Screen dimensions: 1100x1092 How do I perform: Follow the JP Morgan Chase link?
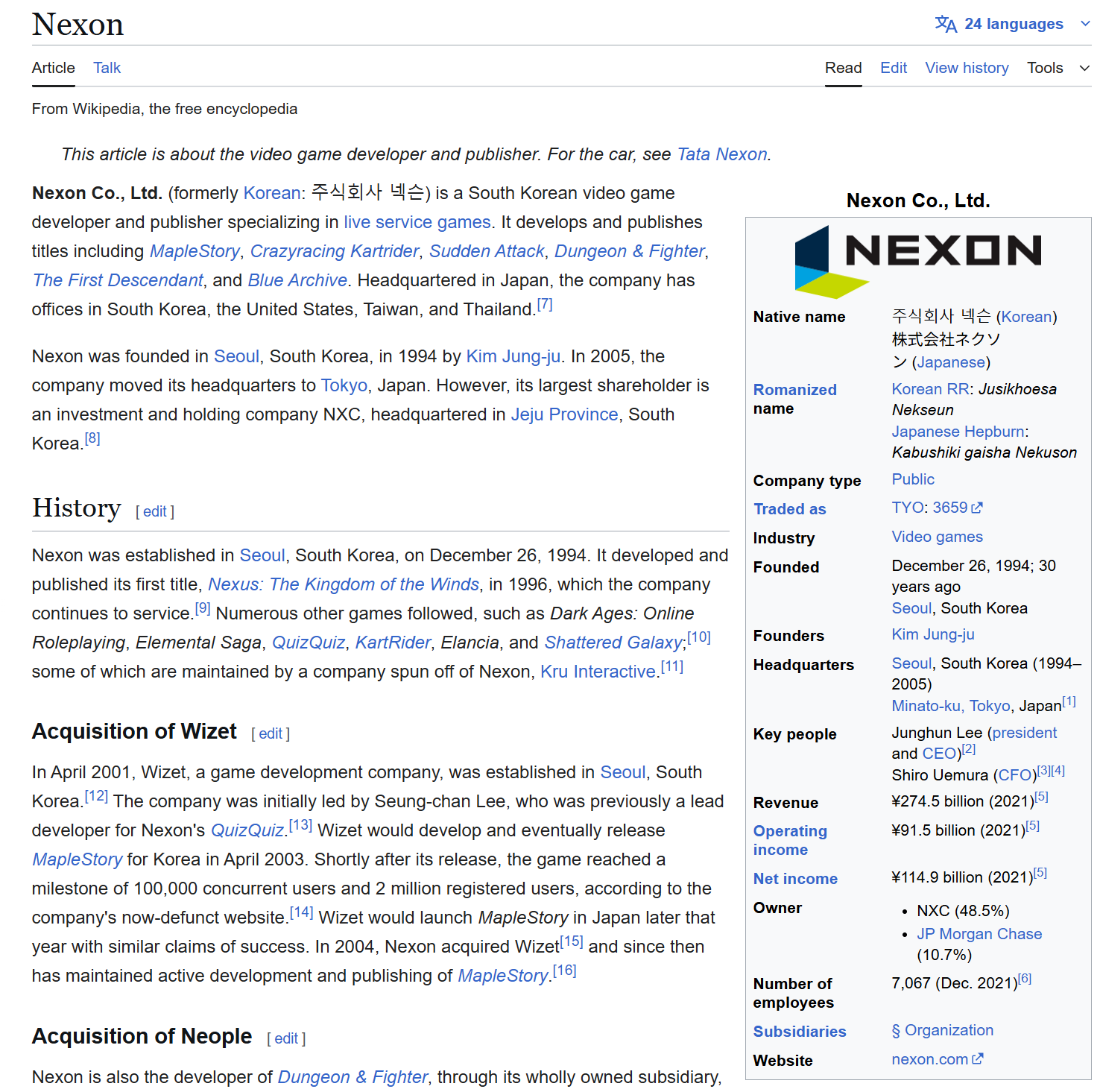point(979,934)
